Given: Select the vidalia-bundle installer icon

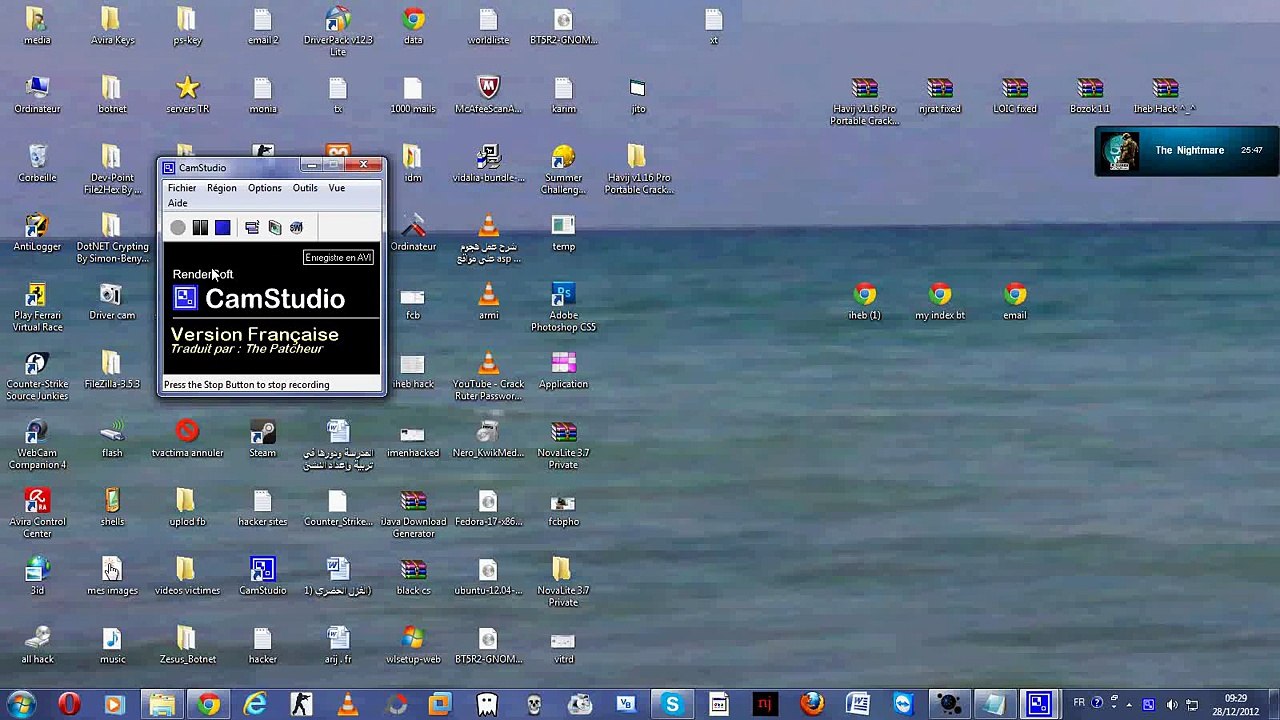Looking at the screenshot, I should pyautogui.click(x=488, y=164).
